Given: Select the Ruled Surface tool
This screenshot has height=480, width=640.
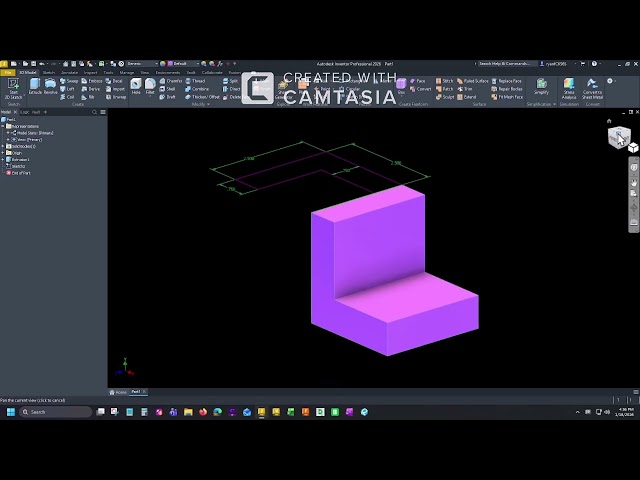Looking at the screenshot, I should pos(473,81).
